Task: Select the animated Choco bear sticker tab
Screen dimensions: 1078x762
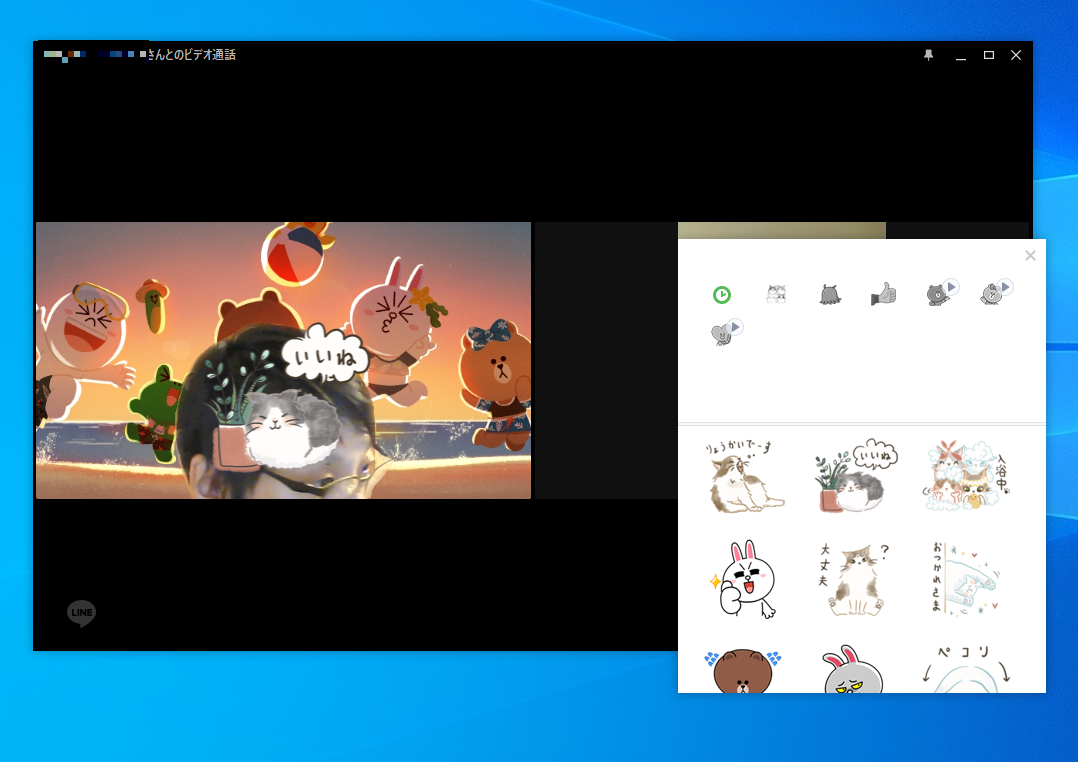Action: tap(995, 292)
